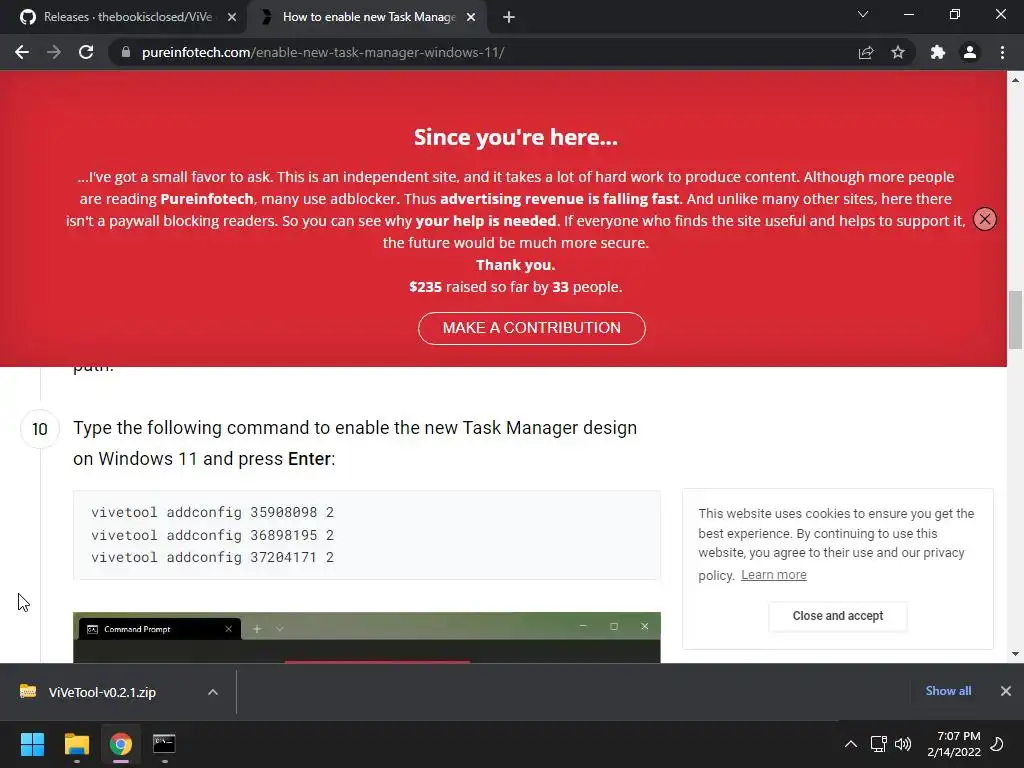Click the 'vivetool addconfig 36898195 2' line

pos(212,535)
